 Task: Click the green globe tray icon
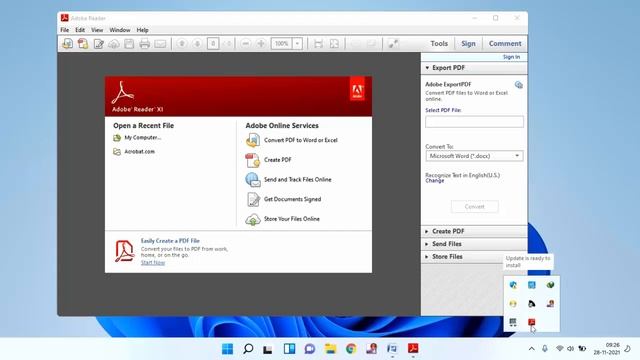pyautogui.click(x=550, y=285)
